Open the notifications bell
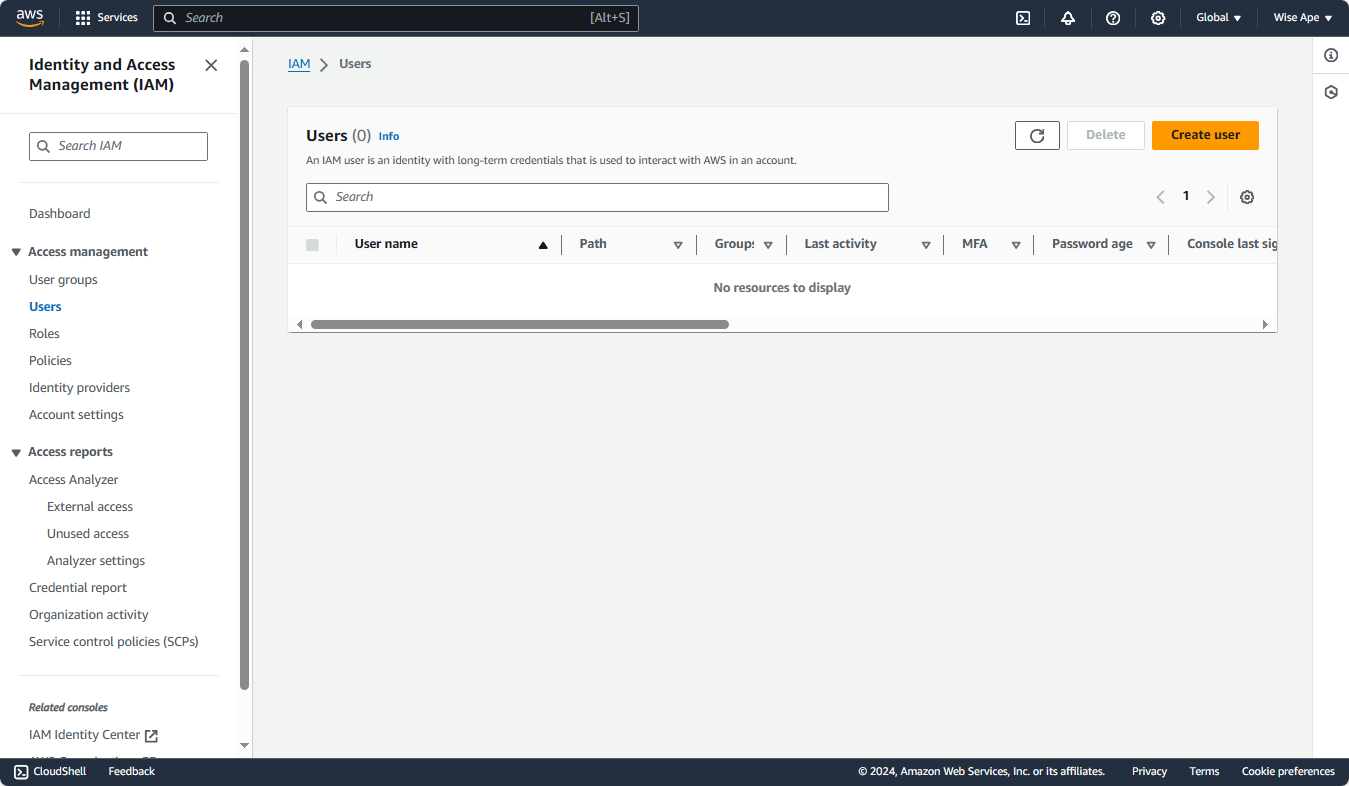The width and height of the screenshot is (1349, 786). coord(1068,18)
